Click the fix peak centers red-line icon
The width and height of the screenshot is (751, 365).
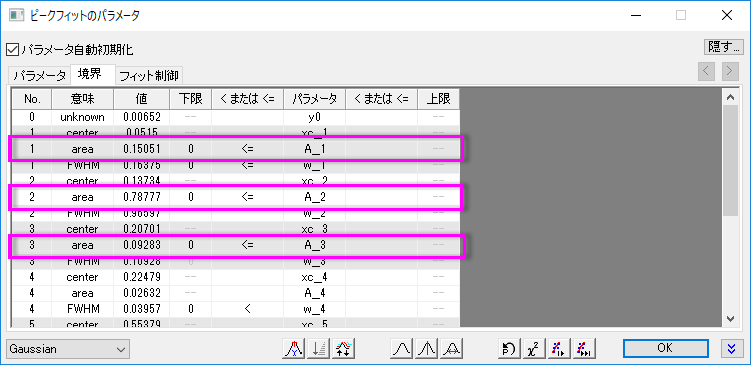pos(426,349)
